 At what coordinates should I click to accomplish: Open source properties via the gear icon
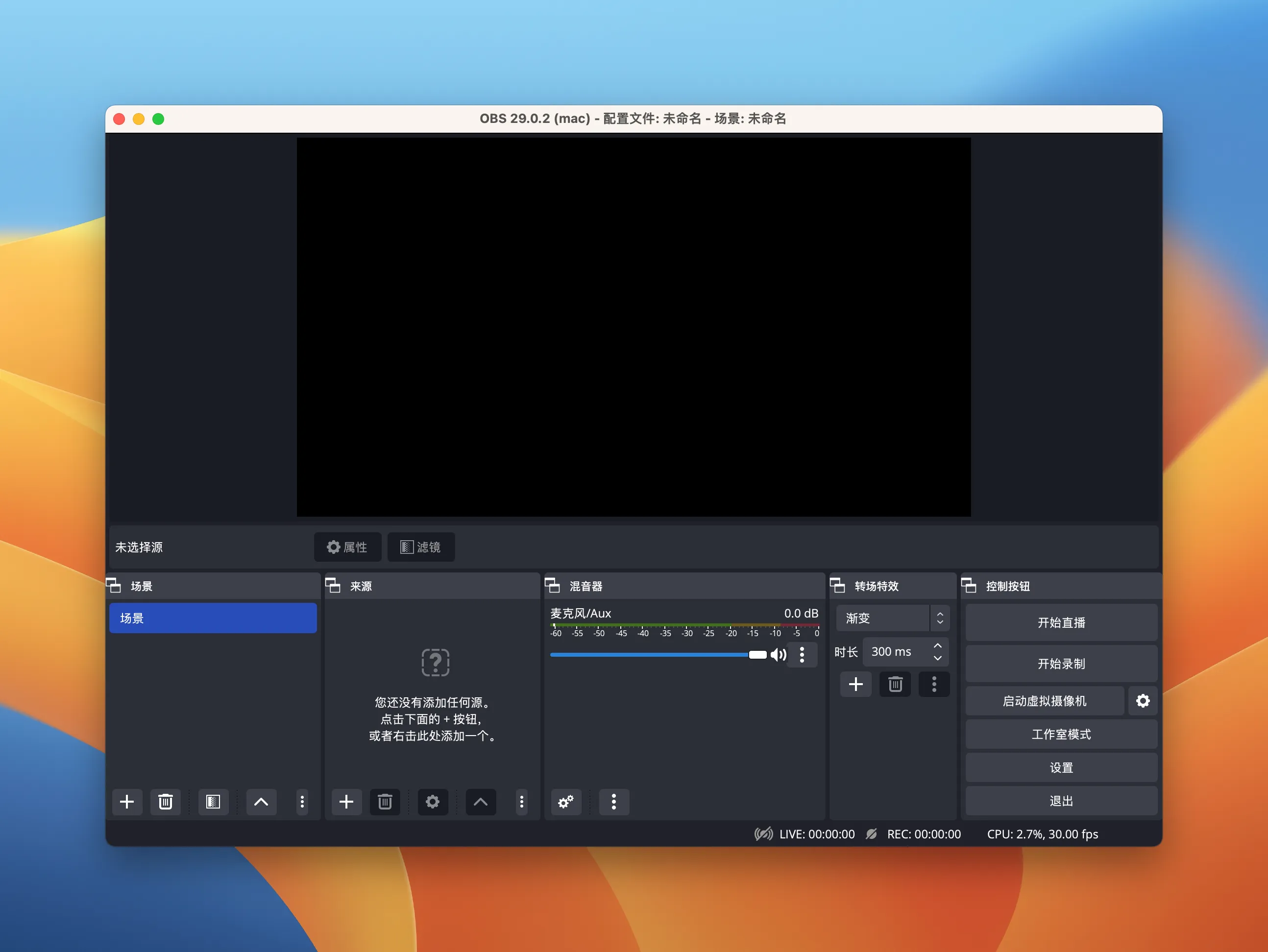pos(432,802)
